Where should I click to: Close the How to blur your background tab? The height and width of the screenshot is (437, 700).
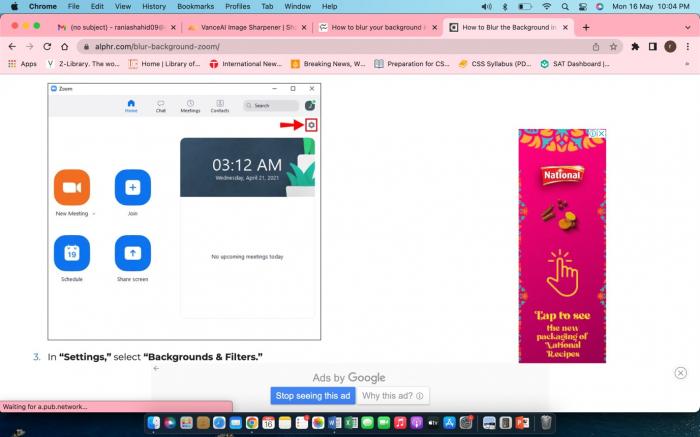tap(434, 27)
